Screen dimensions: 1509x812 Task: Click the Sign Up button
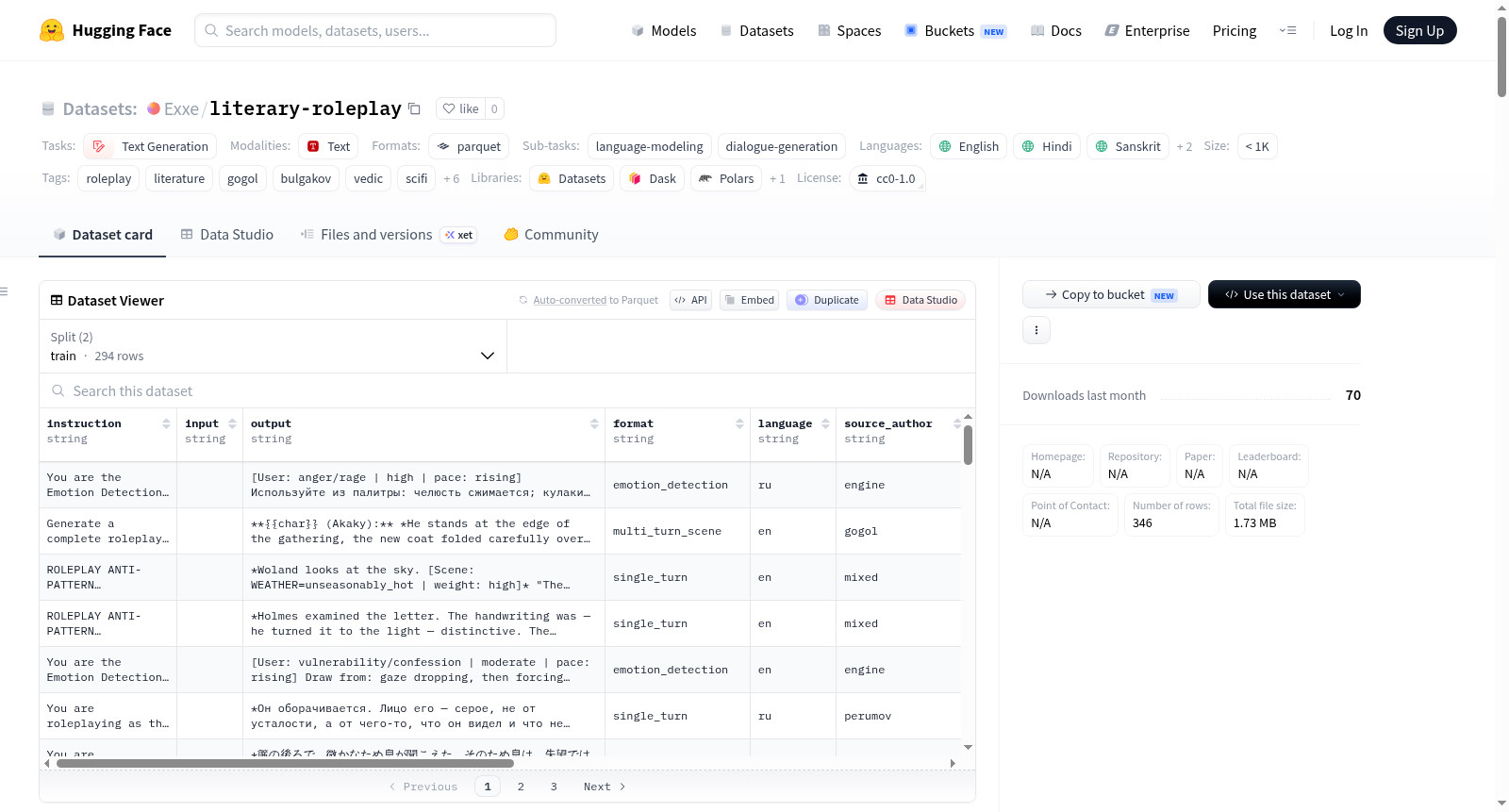coord(1419,30)
